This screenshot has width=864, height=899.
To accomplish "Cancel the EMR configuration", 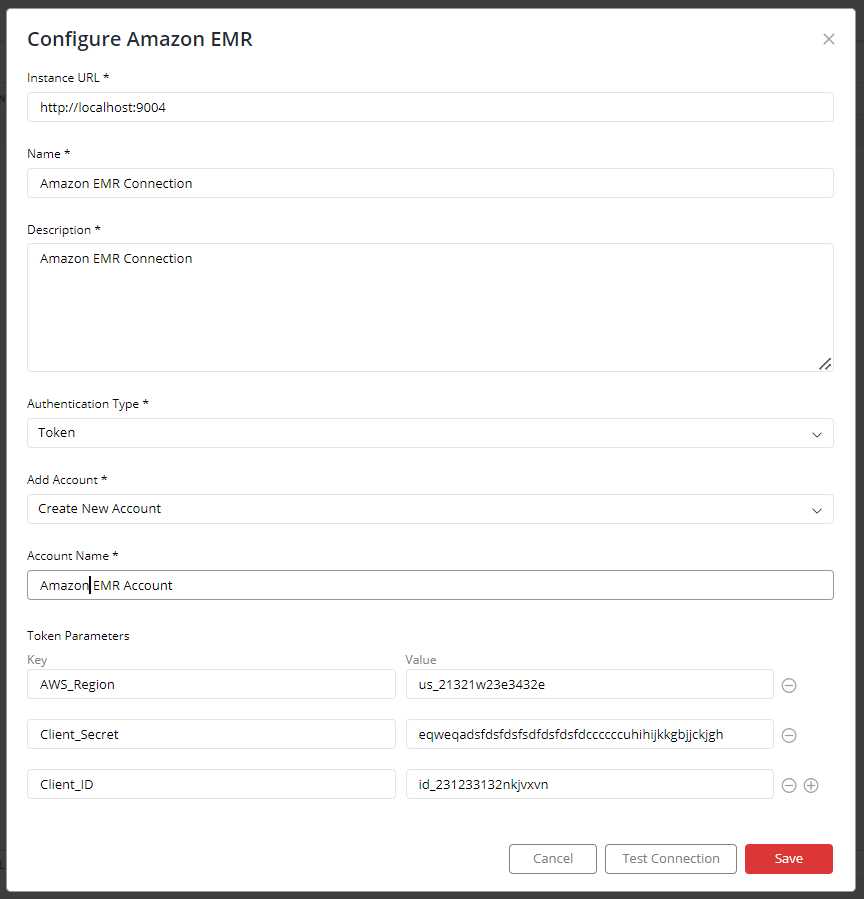I will click(x=553, y=859).
